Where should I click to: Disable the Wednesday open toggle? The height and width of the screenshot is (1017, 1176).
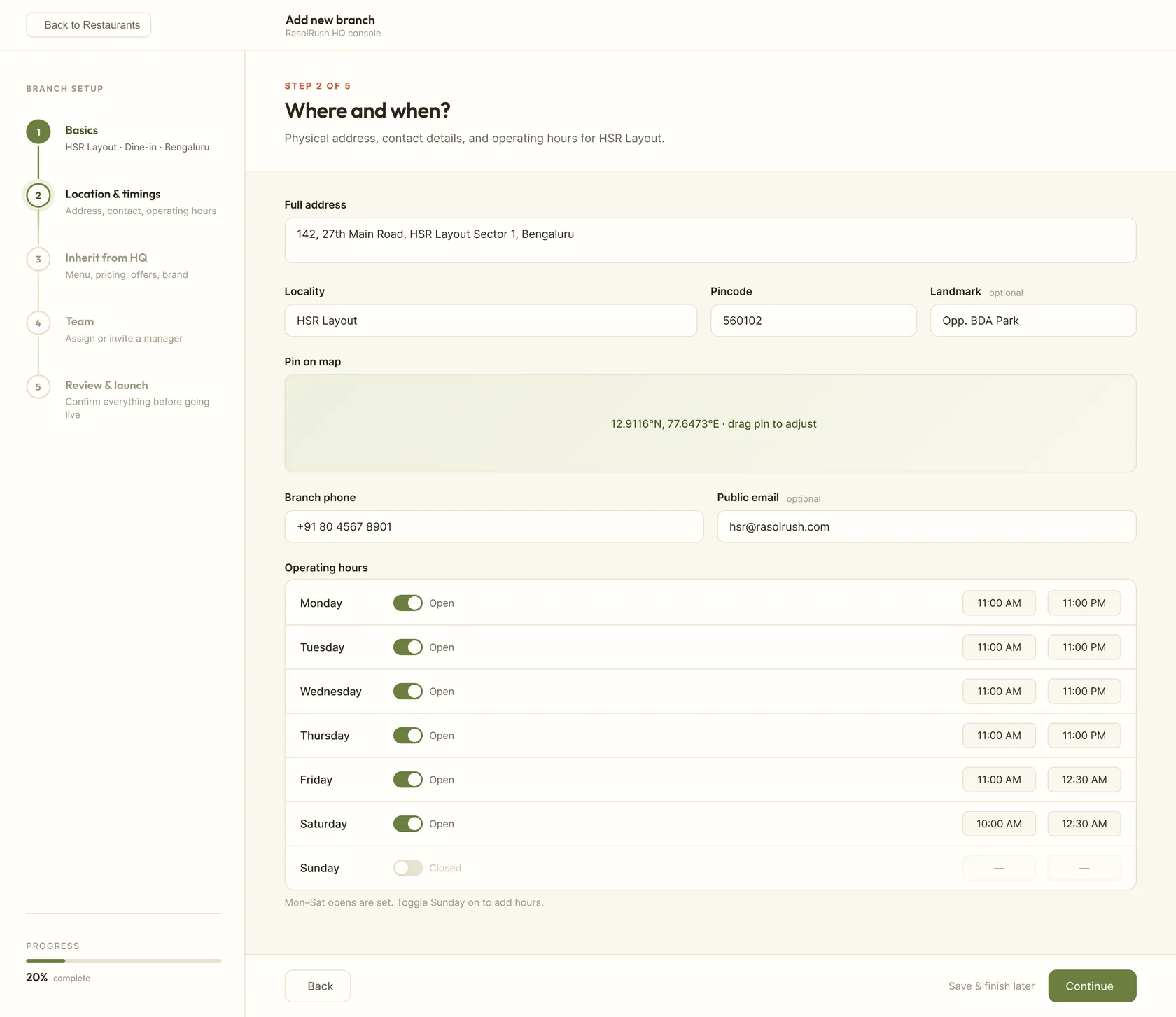click(407, 691)
